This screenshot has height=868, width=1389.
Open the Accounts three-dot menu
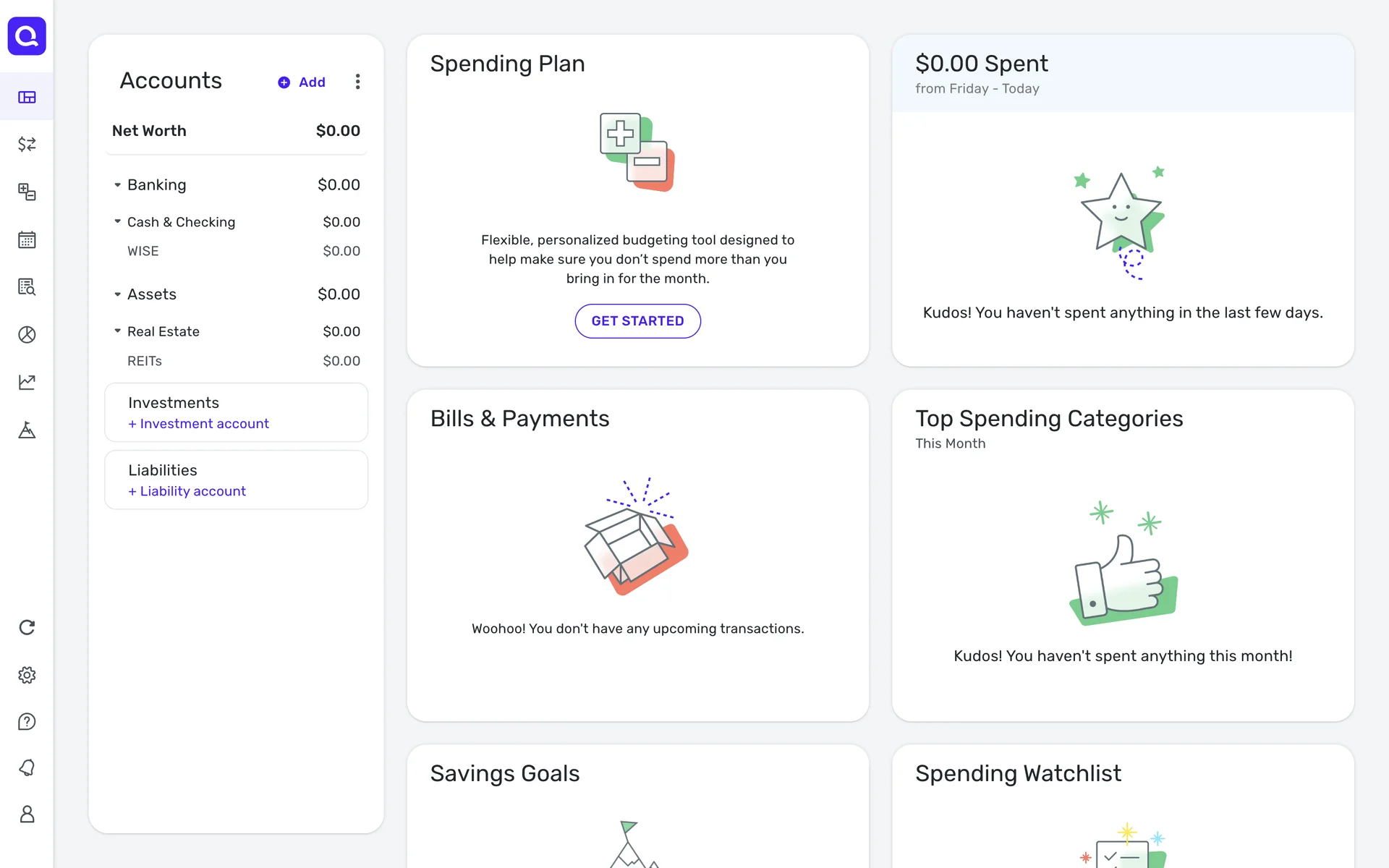(357, 82)
